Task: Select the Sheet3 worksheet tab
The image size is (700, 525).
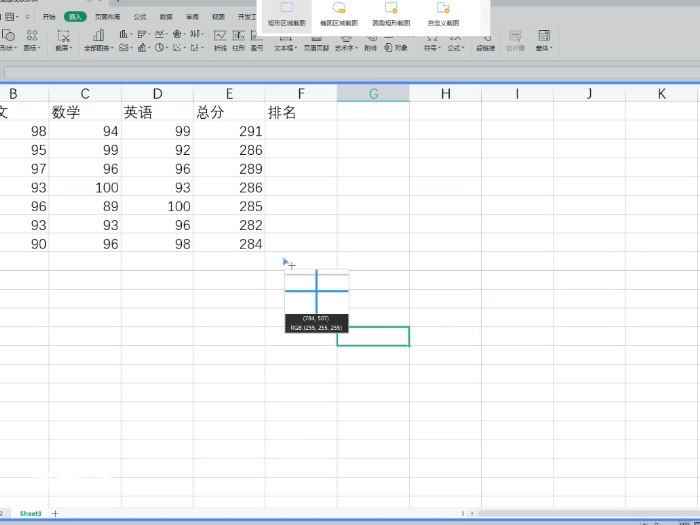Action: click(31, 513)
